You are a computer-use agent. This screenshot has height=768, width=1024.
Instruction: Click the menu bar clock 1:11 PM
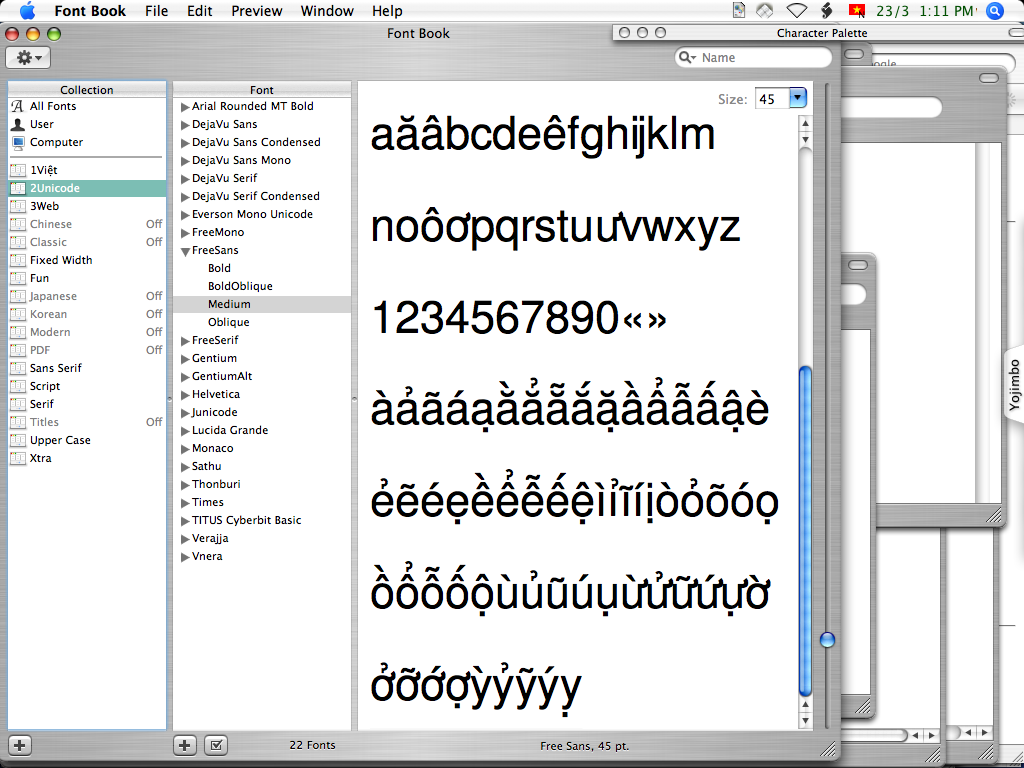[x=947, y=11]
